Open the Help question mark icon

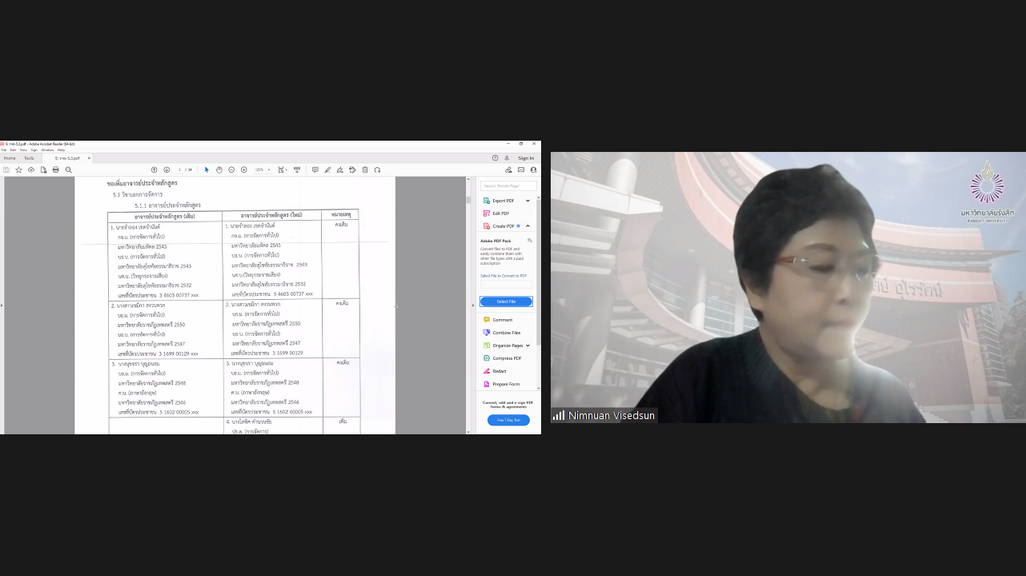point(495,158)
